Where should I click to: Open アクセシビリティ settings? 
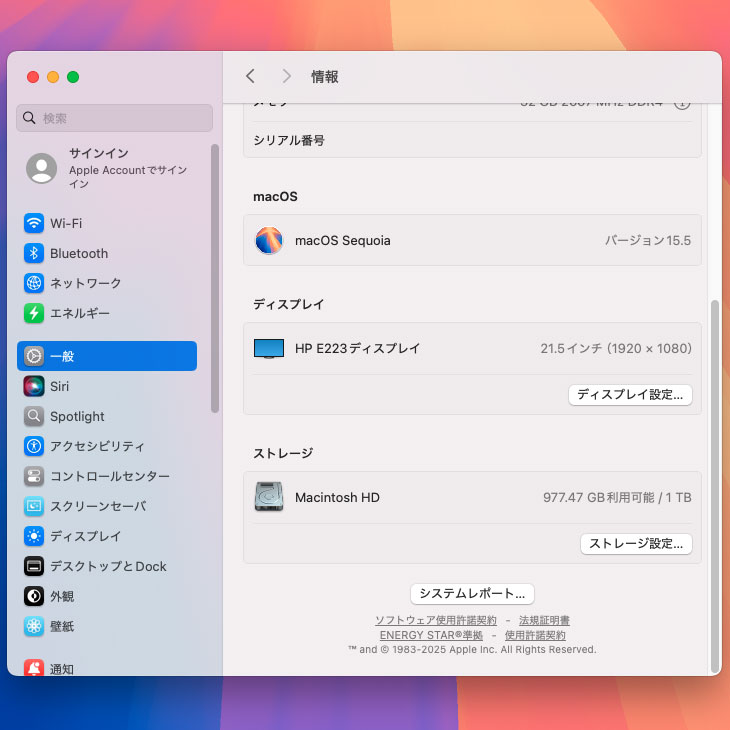(x=107, y=446)
